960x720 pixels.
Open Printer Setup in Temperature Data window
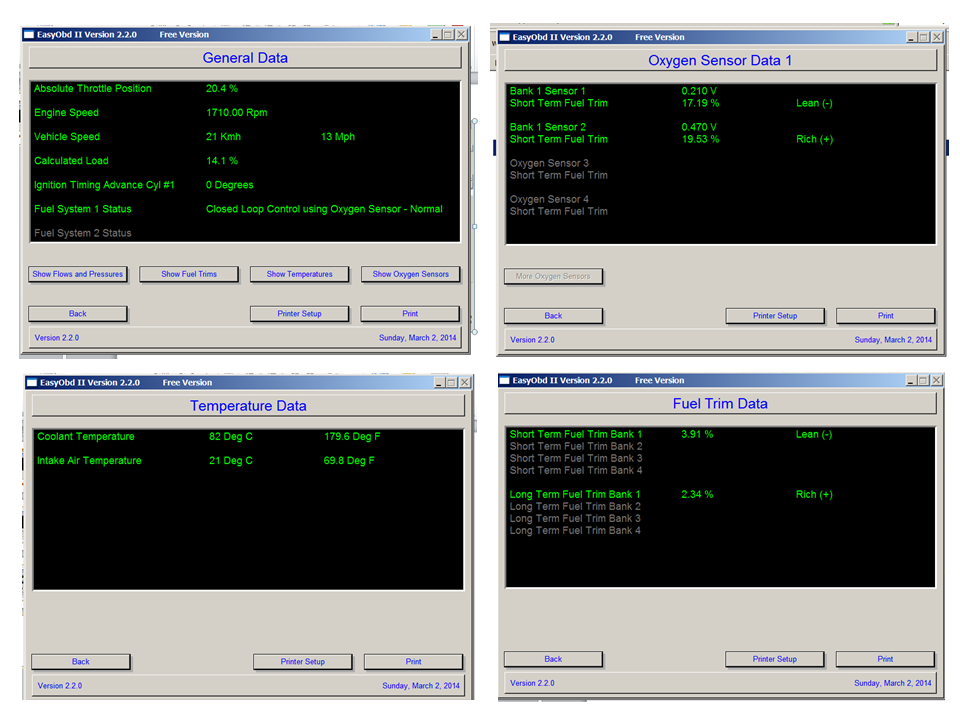point(302,660)
